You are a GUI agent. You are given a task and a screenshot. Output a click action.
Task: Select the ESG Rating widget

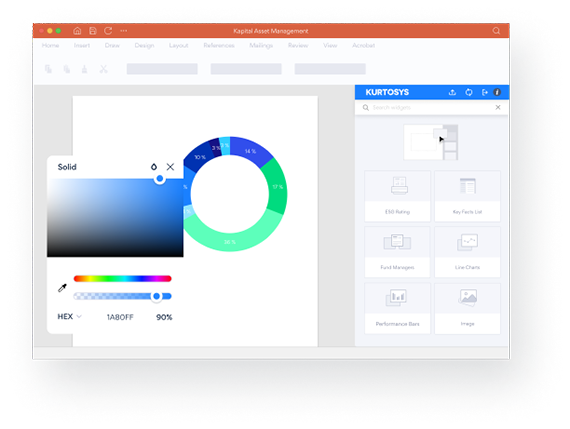point(397,196)
